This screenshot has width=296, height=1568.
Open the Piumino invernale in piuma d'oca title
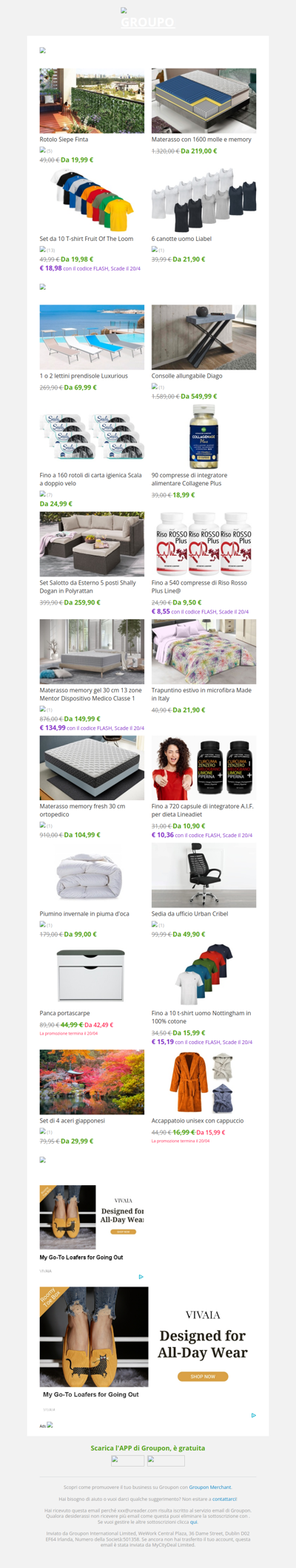click(84, 913)
